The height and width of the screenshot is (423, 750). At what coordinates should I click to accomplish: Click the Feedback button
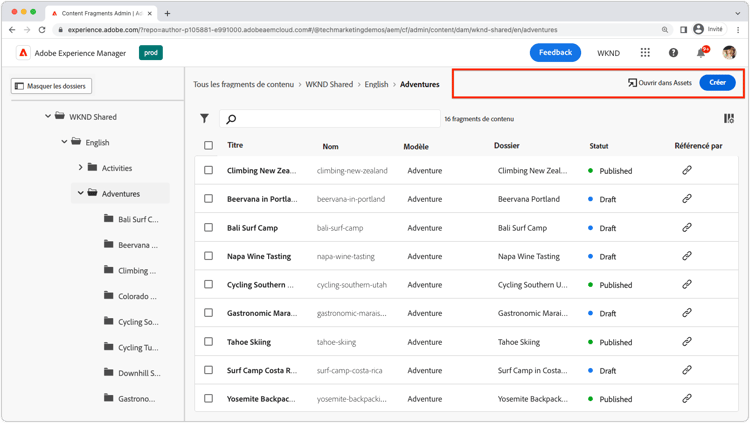[x=555, y=53]
